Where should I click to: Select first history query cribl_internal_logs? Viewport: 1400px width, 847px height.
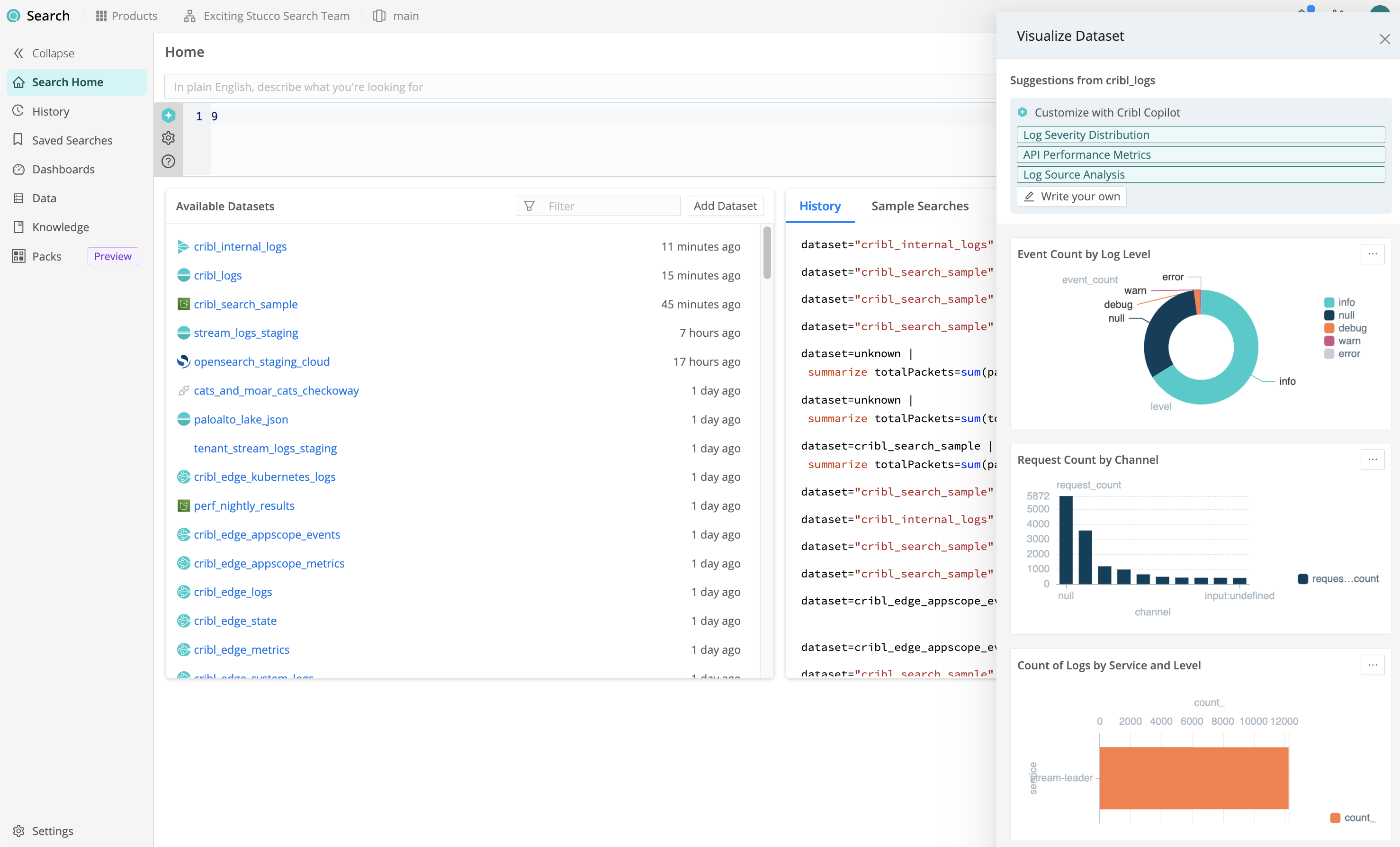pos(897,244)
